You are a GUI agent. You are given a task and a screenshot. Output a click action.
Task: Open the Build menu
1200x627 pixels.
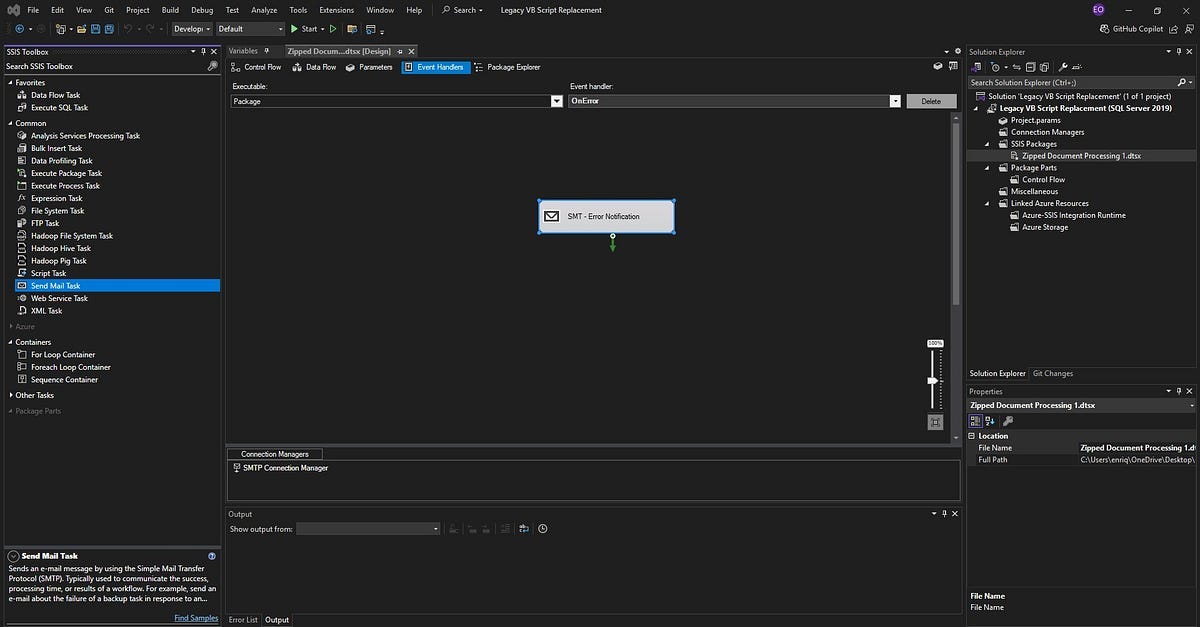click(x=170, y=10)
